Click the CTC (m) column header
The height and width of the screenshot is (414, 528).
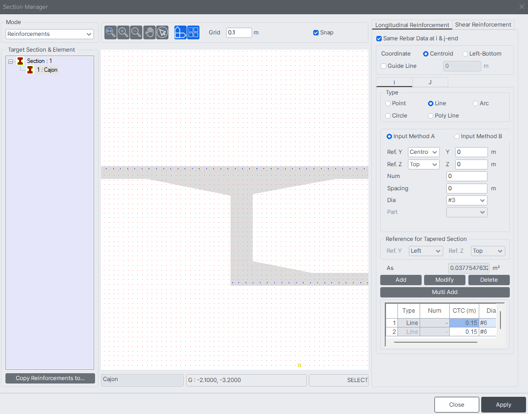(x=464, y=311)
